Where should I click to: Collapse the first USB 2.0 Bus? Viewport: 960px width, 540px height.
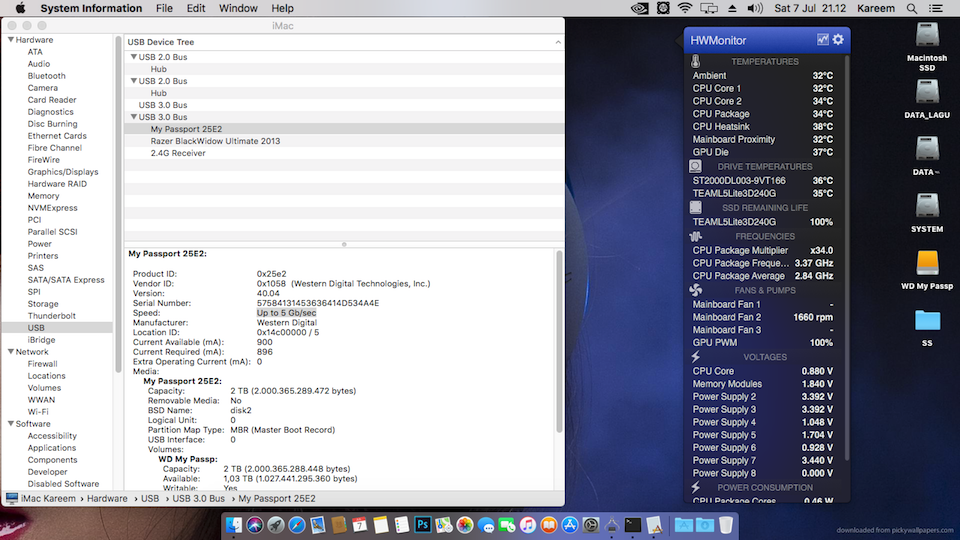(x=134, y=57)
